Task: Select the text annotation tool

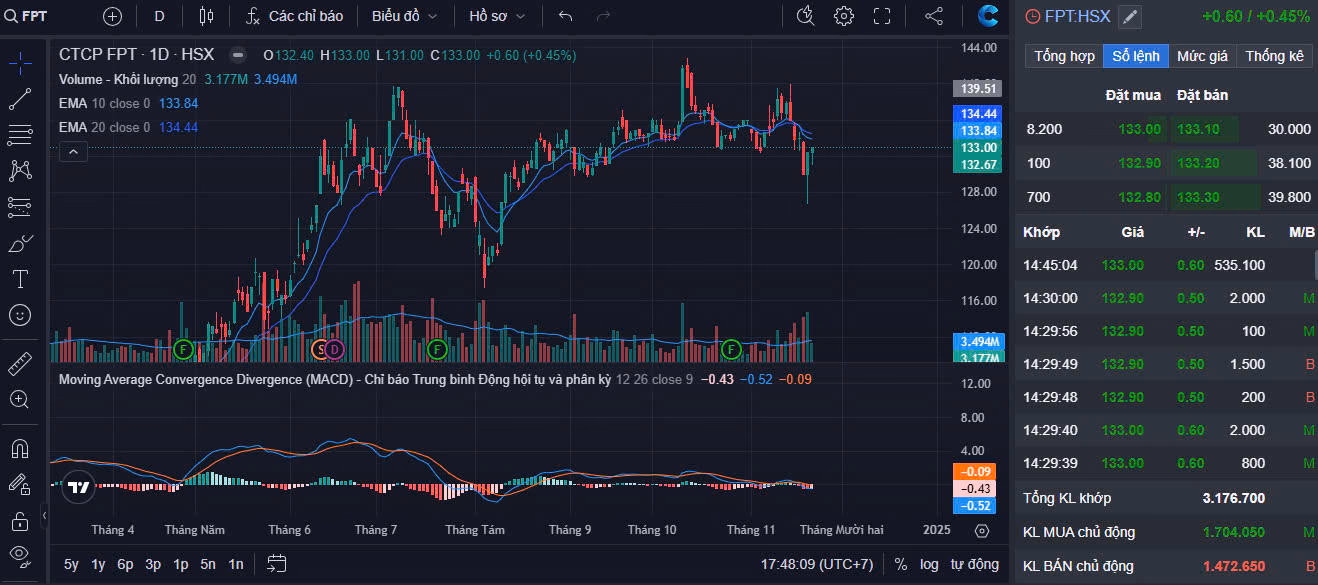Action: (20, 278)
